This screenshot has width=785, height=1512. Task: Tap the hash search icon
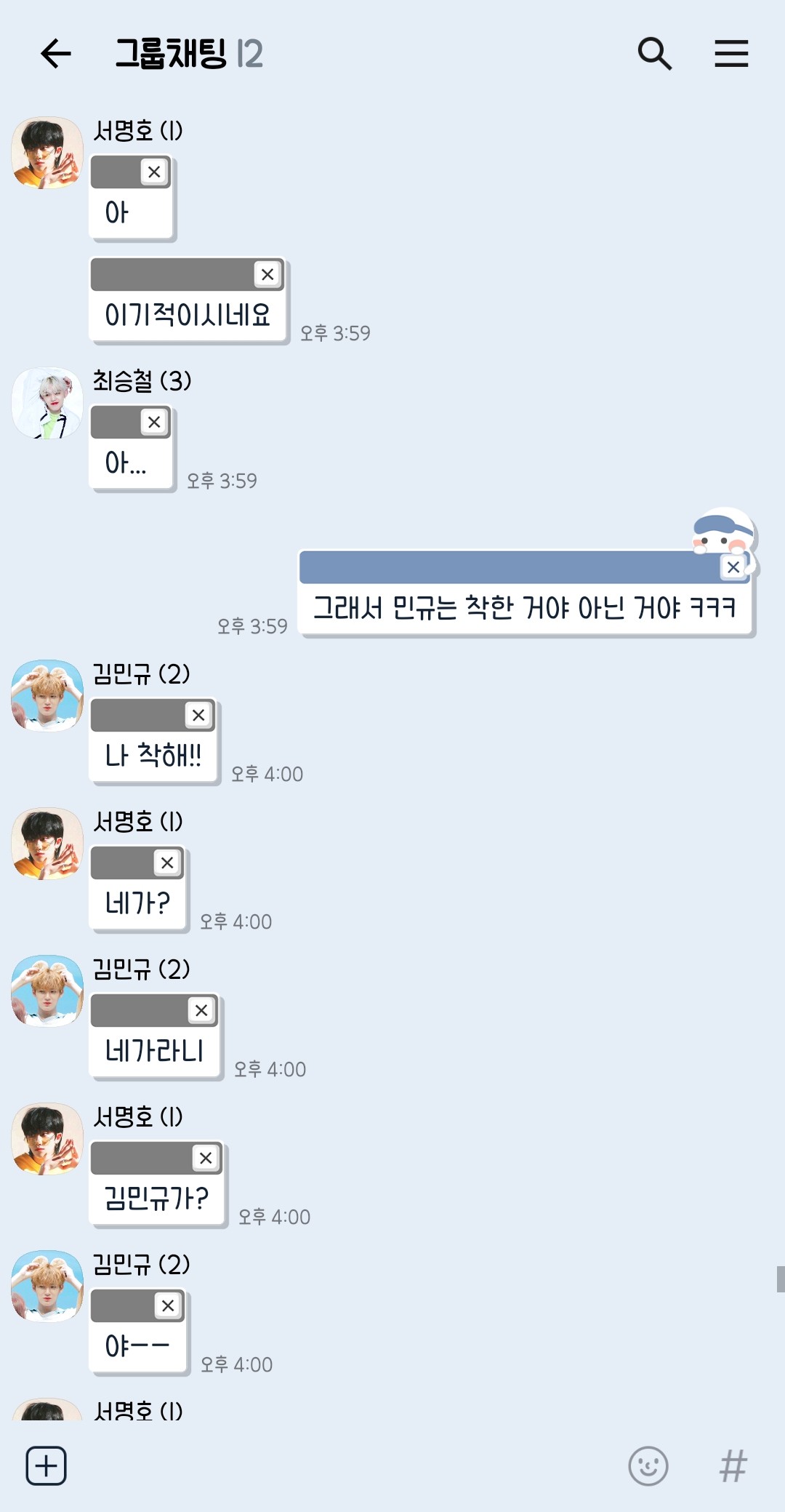coord(733,1465)
